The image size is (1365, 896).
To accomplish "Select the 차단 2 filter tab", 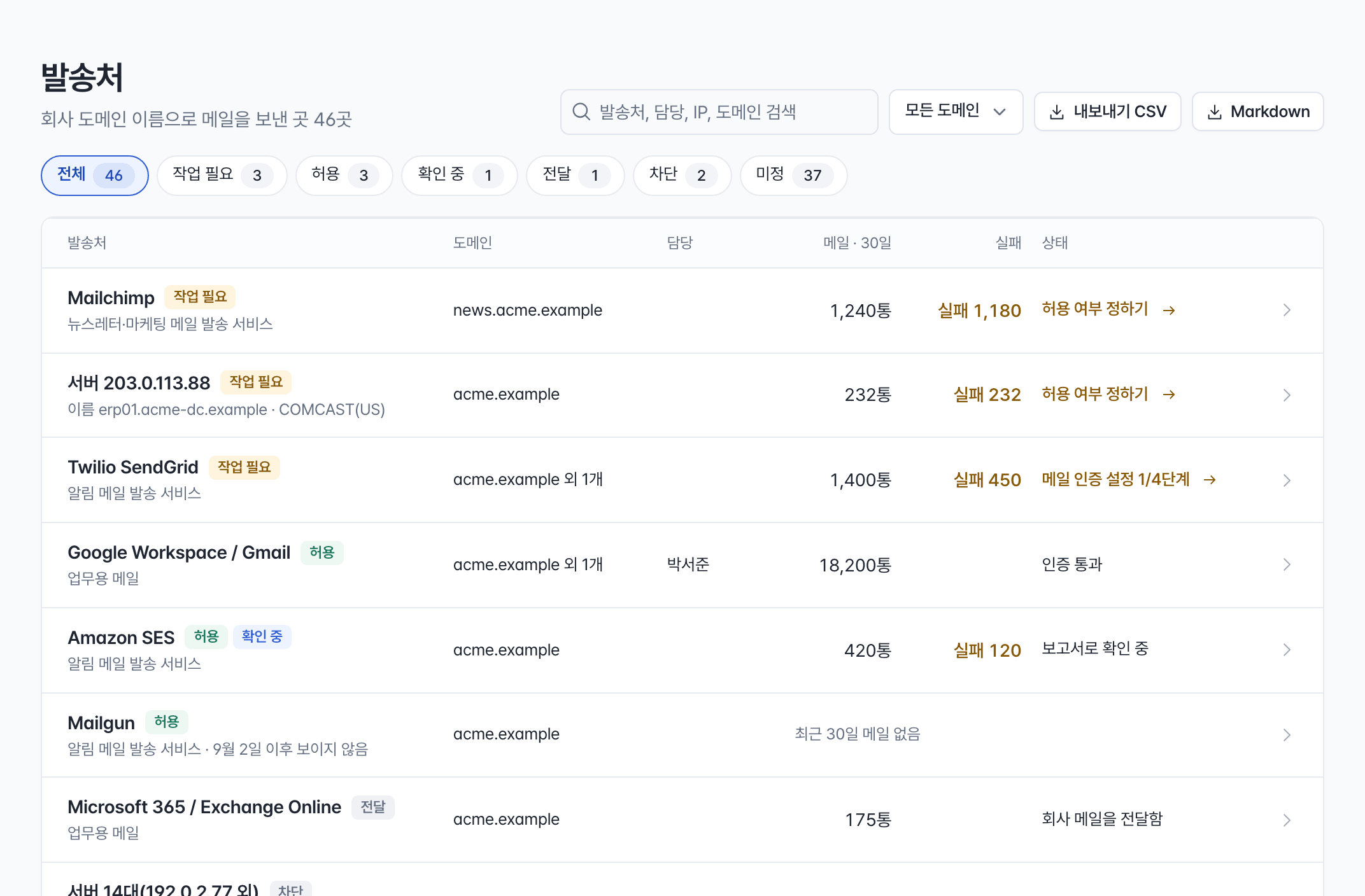I will (x=682, y=175).
